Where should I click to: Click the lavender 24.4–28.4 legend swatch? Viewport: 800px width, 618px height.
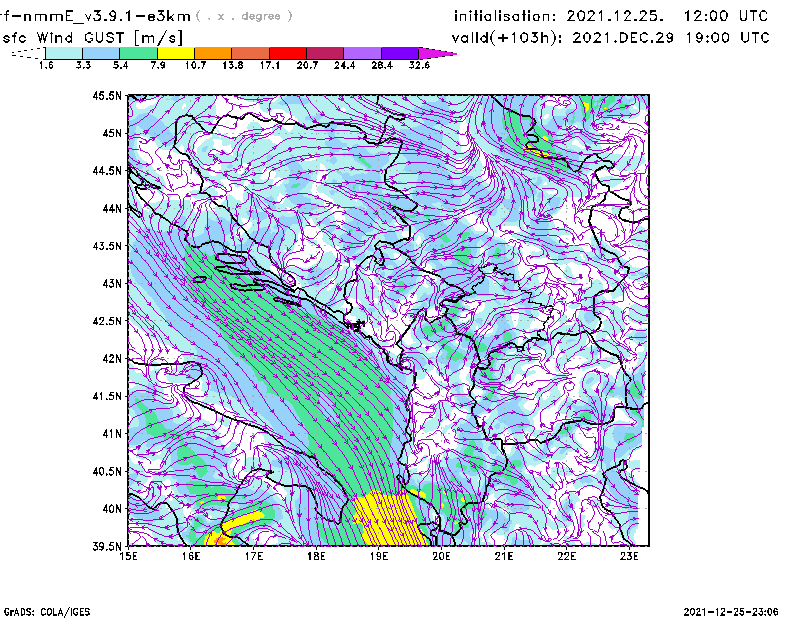pyautogui.click(x=363, y=53)
